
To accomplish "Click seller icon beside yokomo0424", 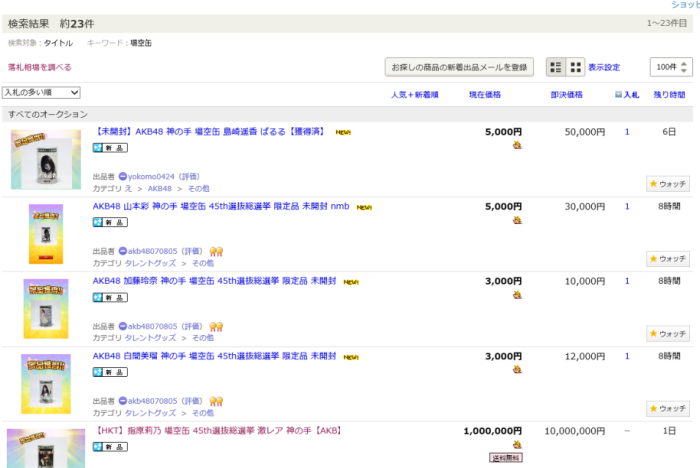I will [123, 176].
